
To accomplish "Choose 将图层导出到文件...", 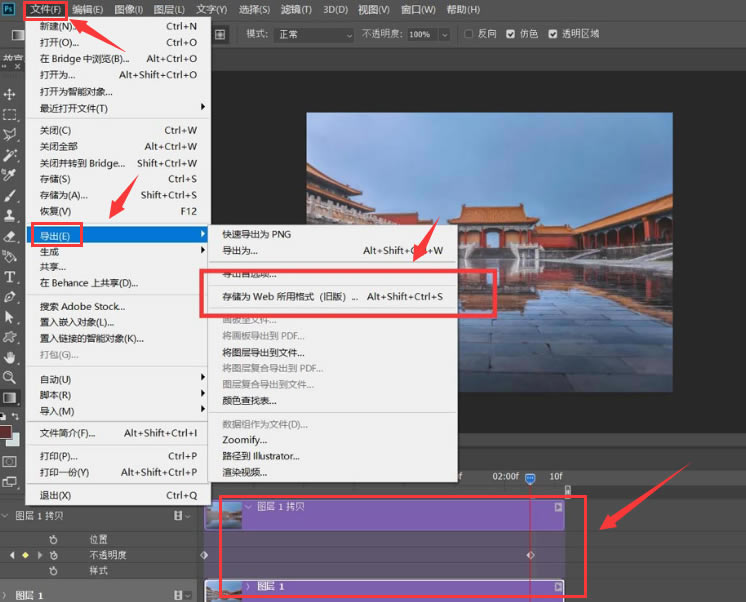I will [x=333, y=353].
